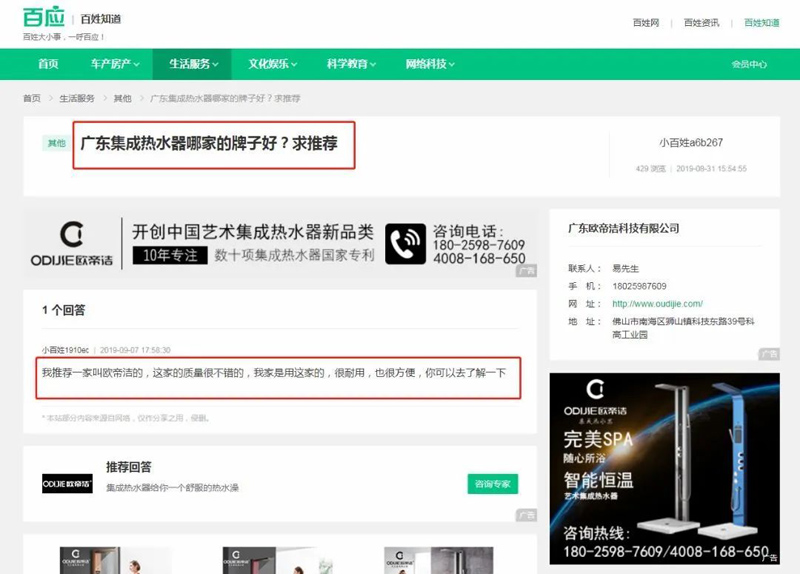Click the 生活服务 breadcrumb link

(x=77, y=98)
